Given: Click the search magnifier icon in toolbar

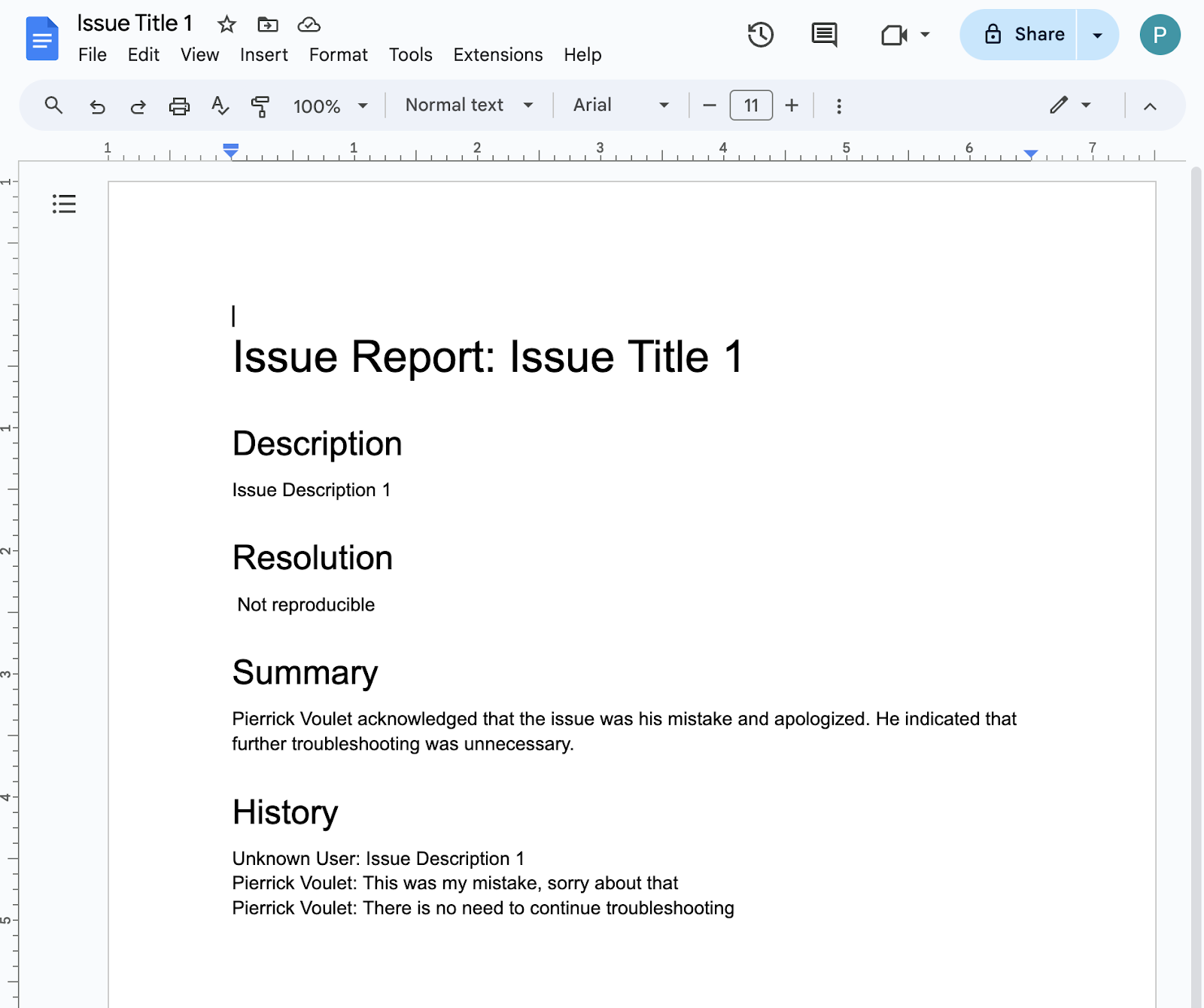Looking at the screenshot, I should coord(53,105).
